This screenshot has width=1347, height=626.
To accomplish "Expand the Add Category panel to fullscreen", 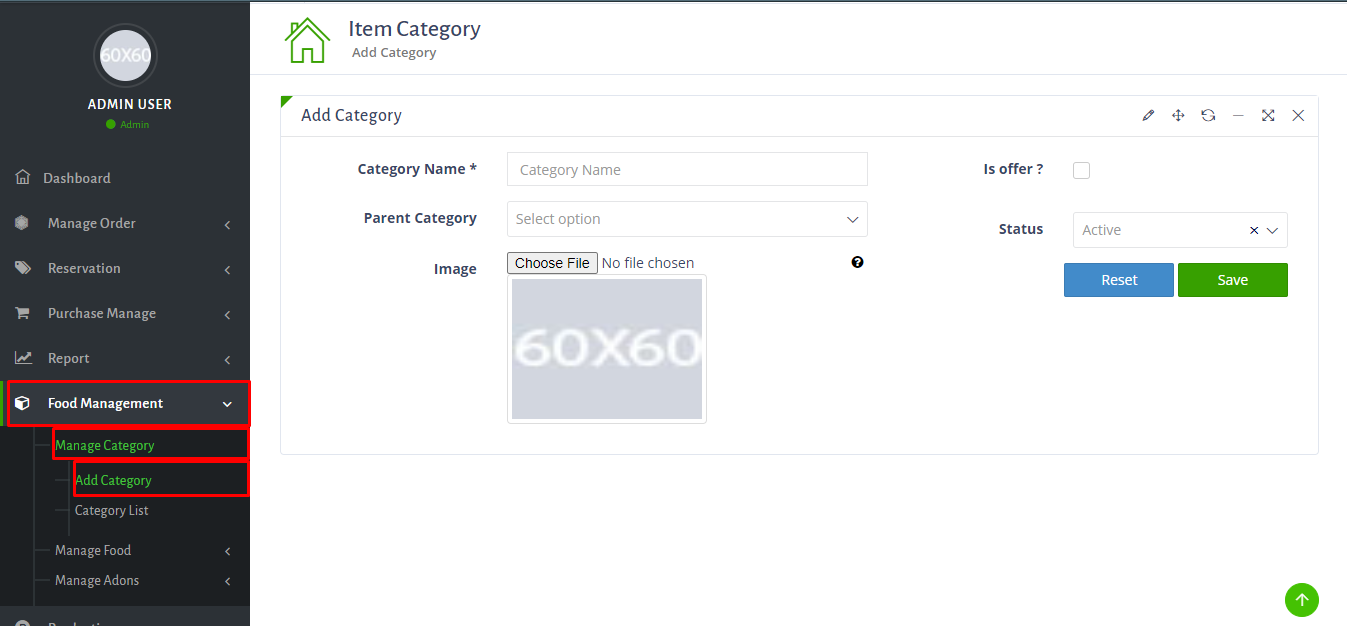I will [1268, 115].
